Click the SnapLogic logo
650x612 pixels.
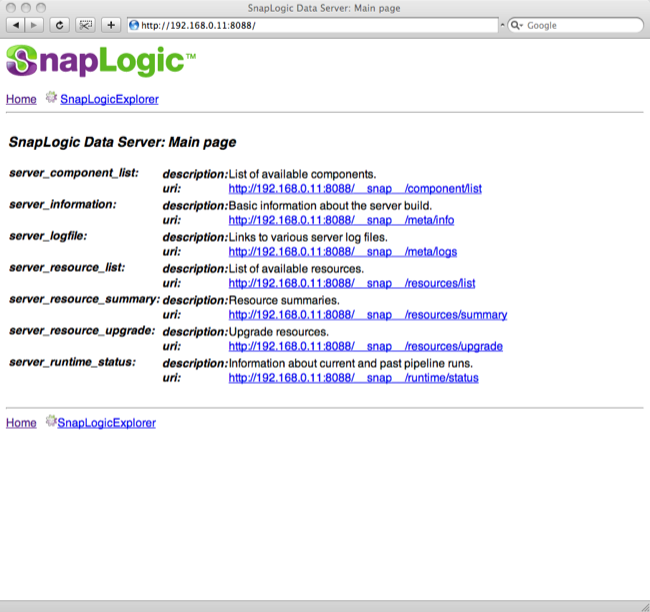pos(101,61)
